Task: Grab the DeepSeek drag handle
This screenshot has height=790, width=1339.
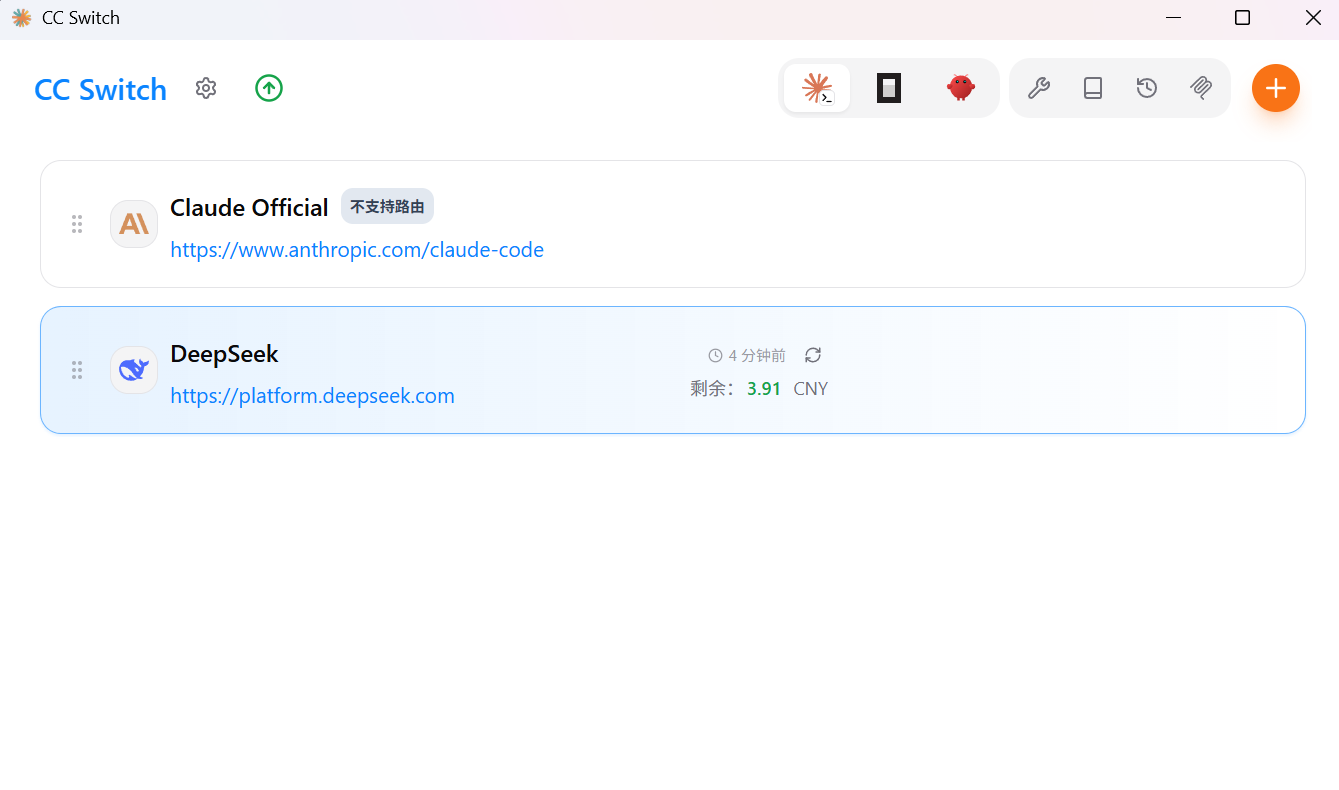Action: [x=77, y=370]
